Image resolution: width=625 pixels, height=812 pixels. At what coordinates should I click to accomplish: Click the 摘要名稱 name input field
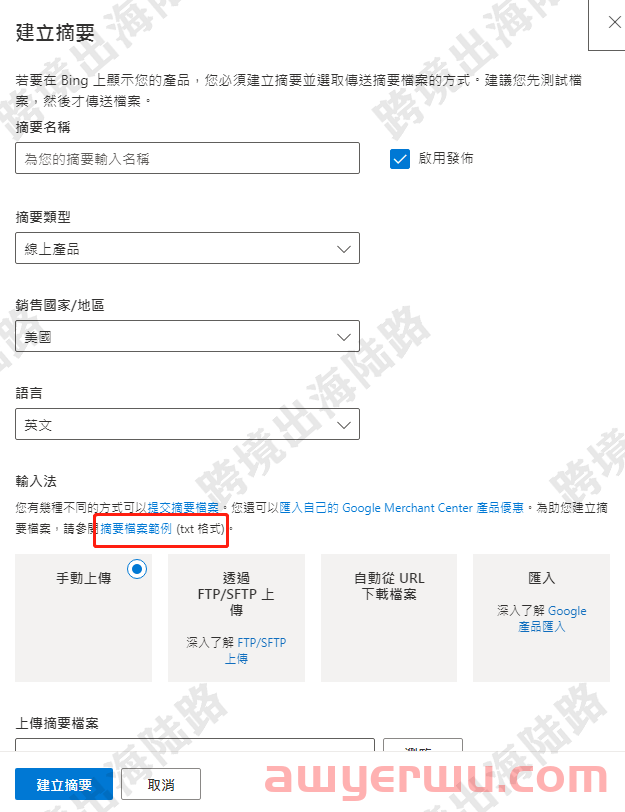187,158
